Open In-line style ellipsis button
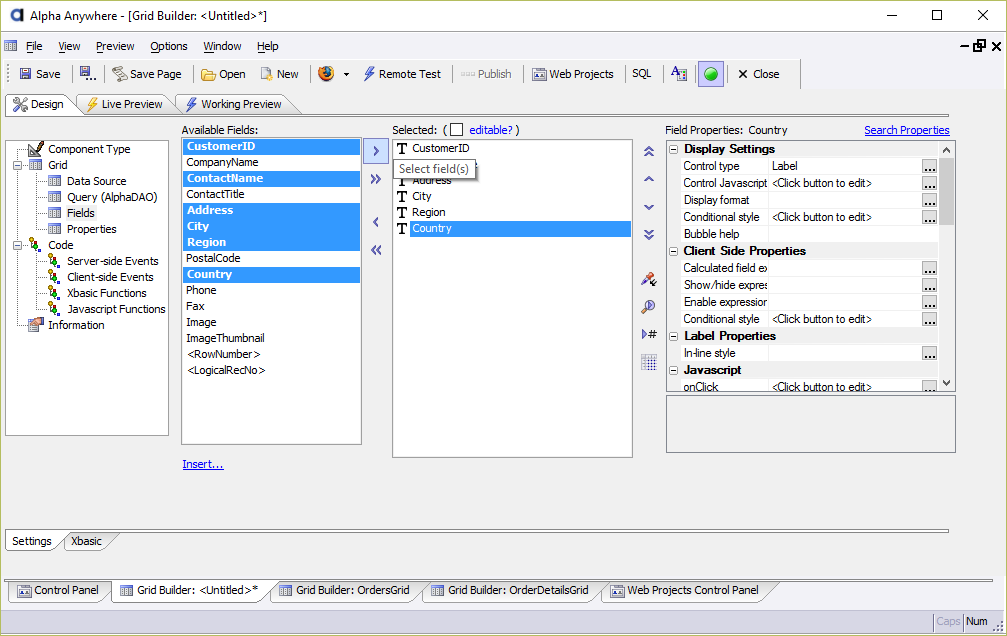The height and width of the screenshot is (636, 1007). point(929,353)
